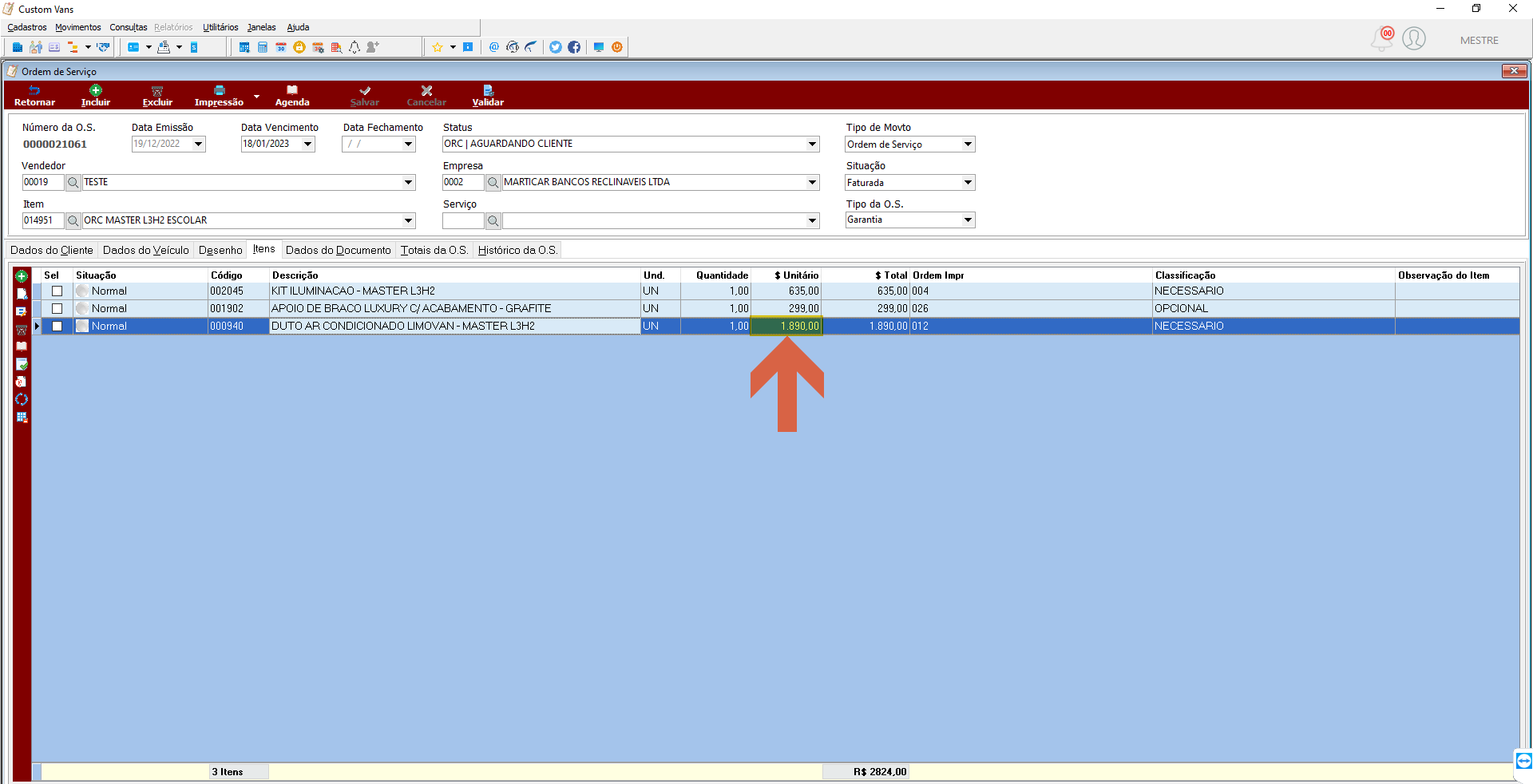Click the Agenda button
This screenshot has width=1533, height=784.
292,96
